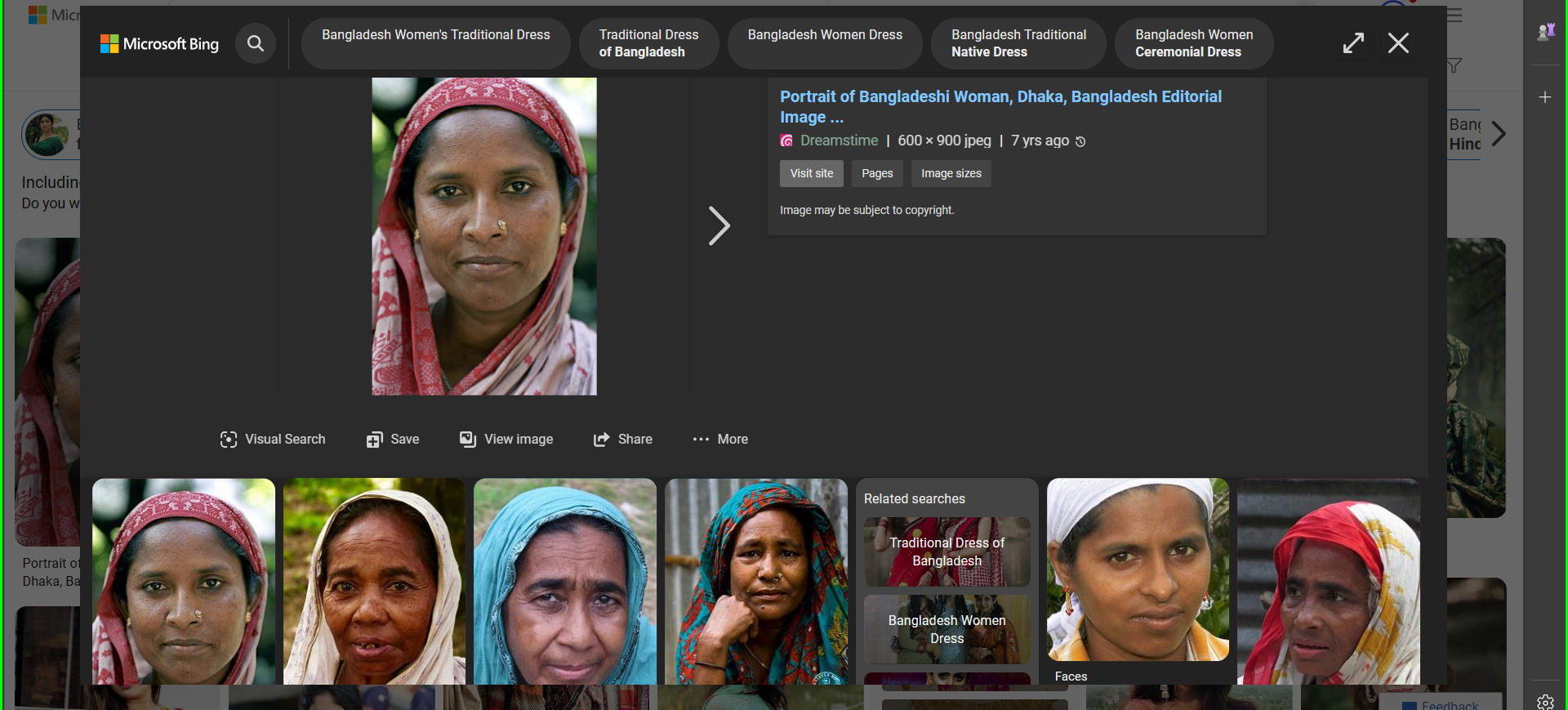Open Traditional Dress of Bangladesh related search

pyautogui.click(x=947, y=551)
